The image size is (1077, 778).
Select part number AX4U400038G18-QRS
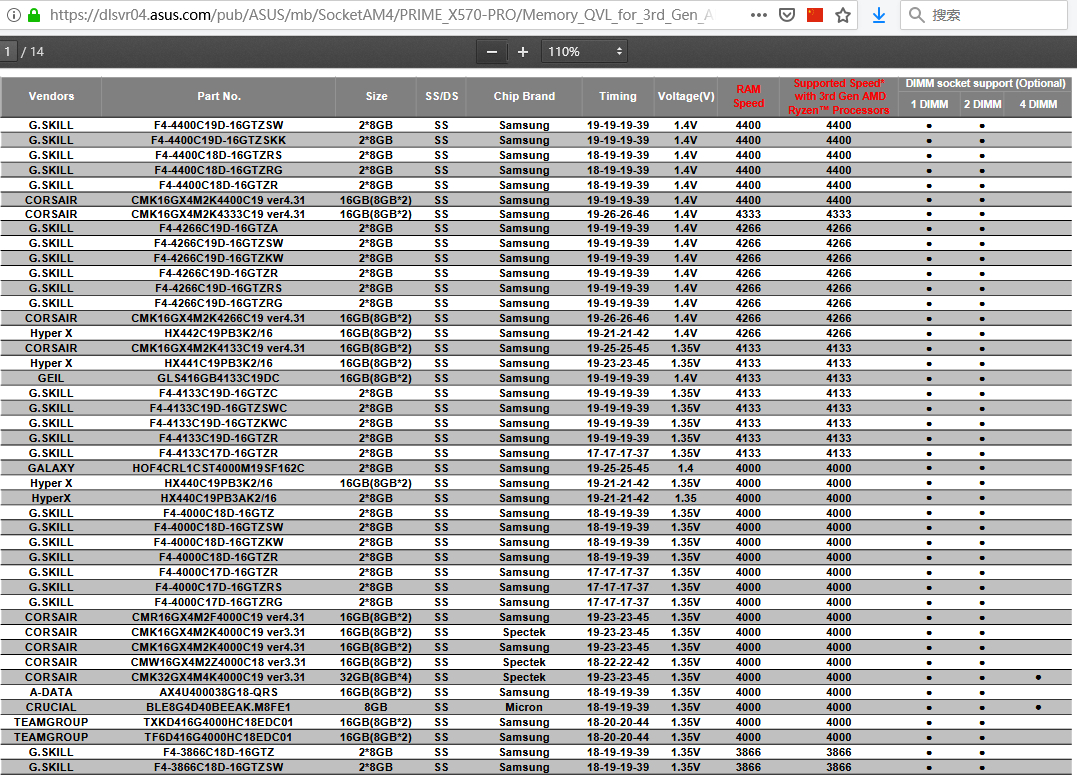point(218,692)
